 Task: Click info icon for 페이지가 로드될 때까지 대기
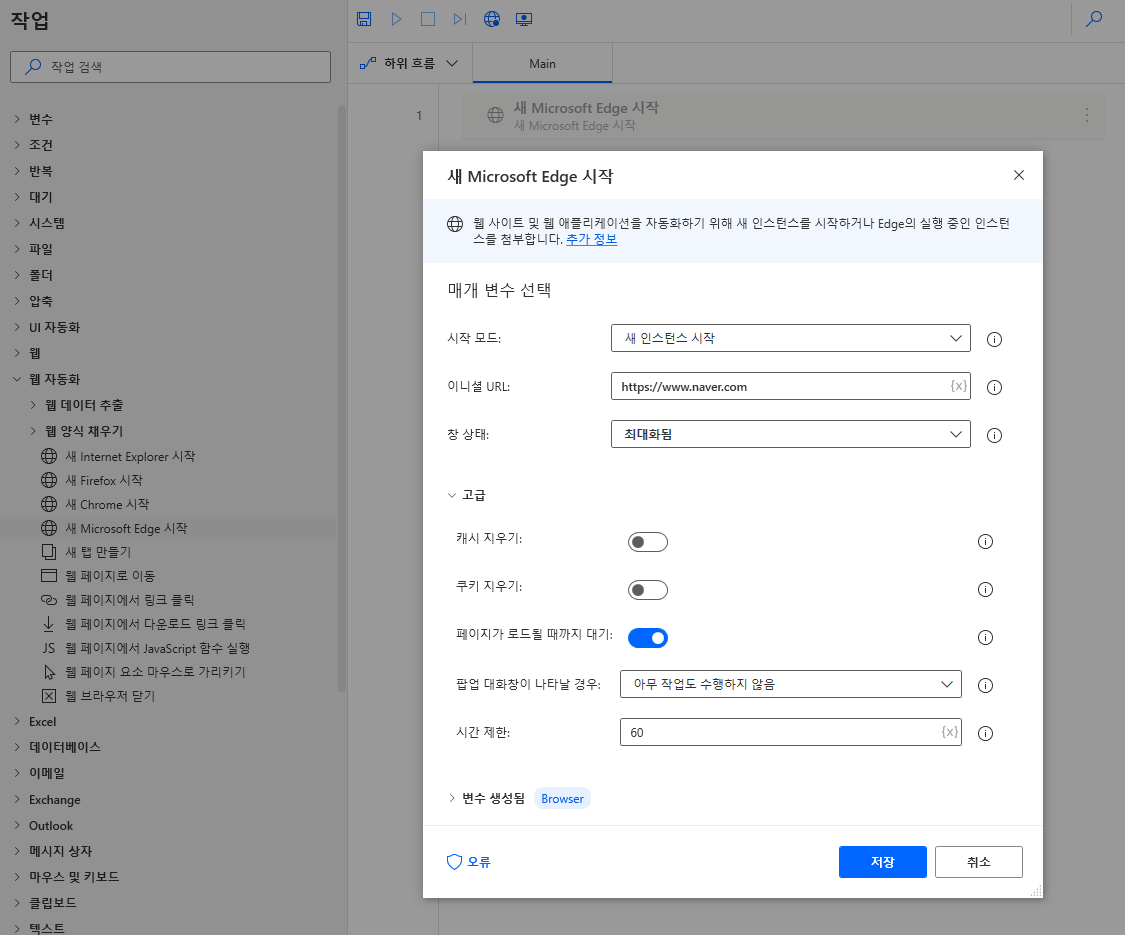tap(985, 637)
